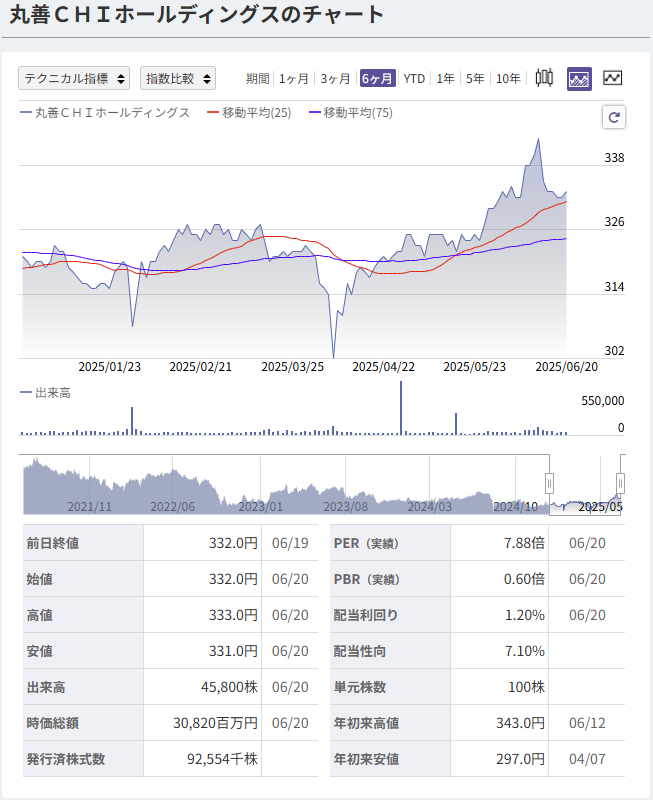The height and width of the screenshot is (800, 653).
Task: Toggle the 移動平均(75) legend series
Action: tap(351, 113)
